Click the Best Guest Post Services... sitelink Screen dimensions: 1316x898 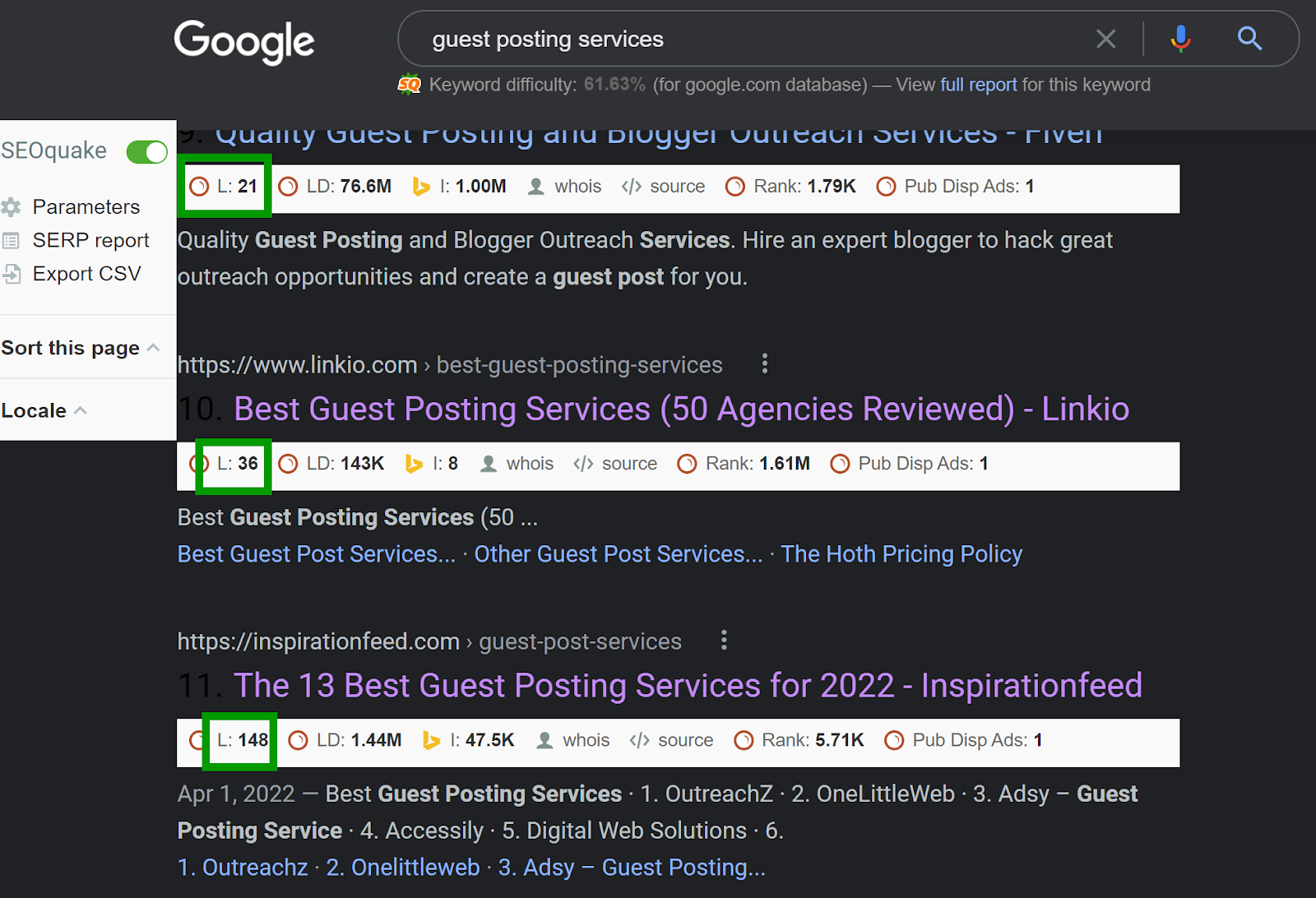(317, 554)
